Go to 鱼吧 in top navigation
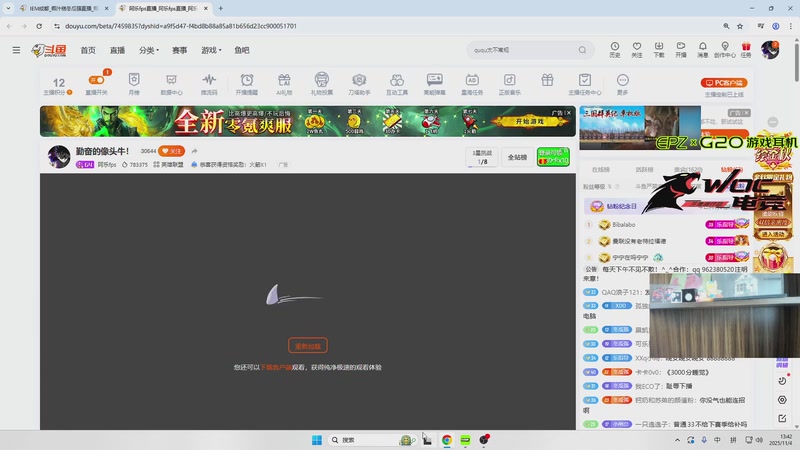 point(242,50)
